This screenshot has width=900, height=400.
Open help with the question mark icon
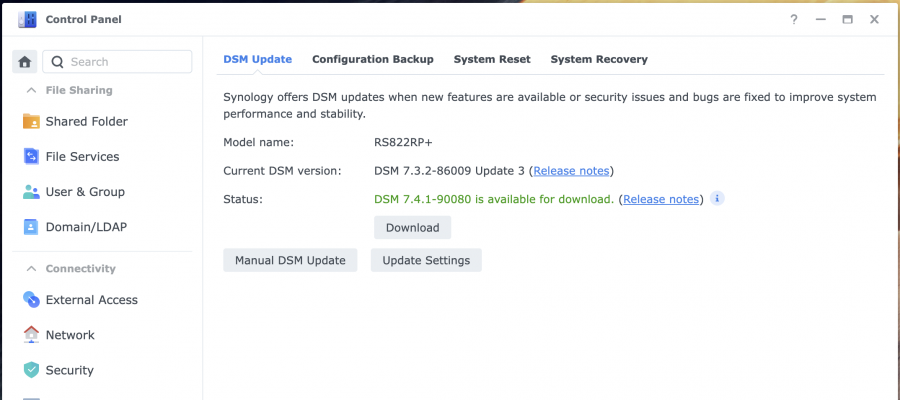point(793,20)
